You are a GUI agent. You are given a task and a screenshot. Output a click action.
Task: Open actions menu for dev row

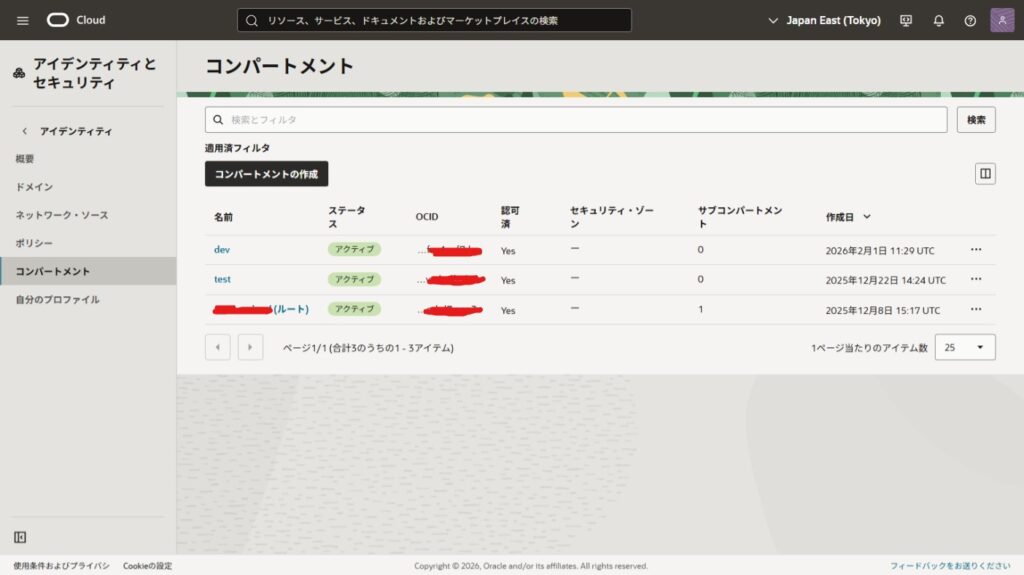click(x=976, y=249)
